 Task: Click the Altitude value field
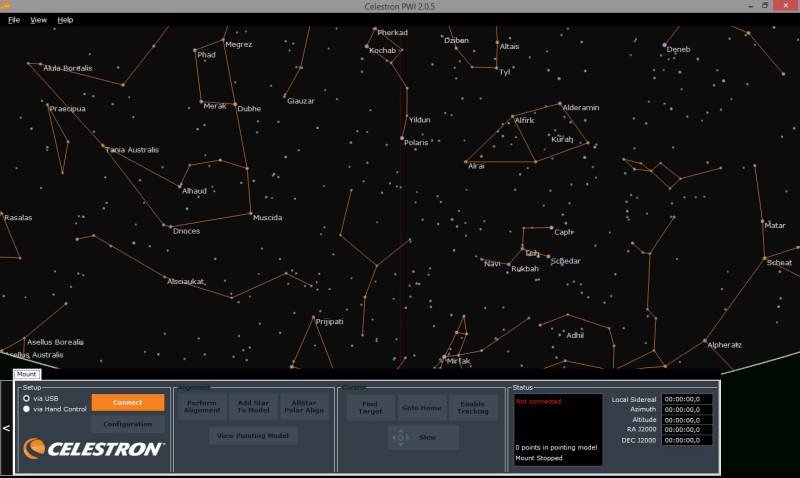(x=687, y=420)
